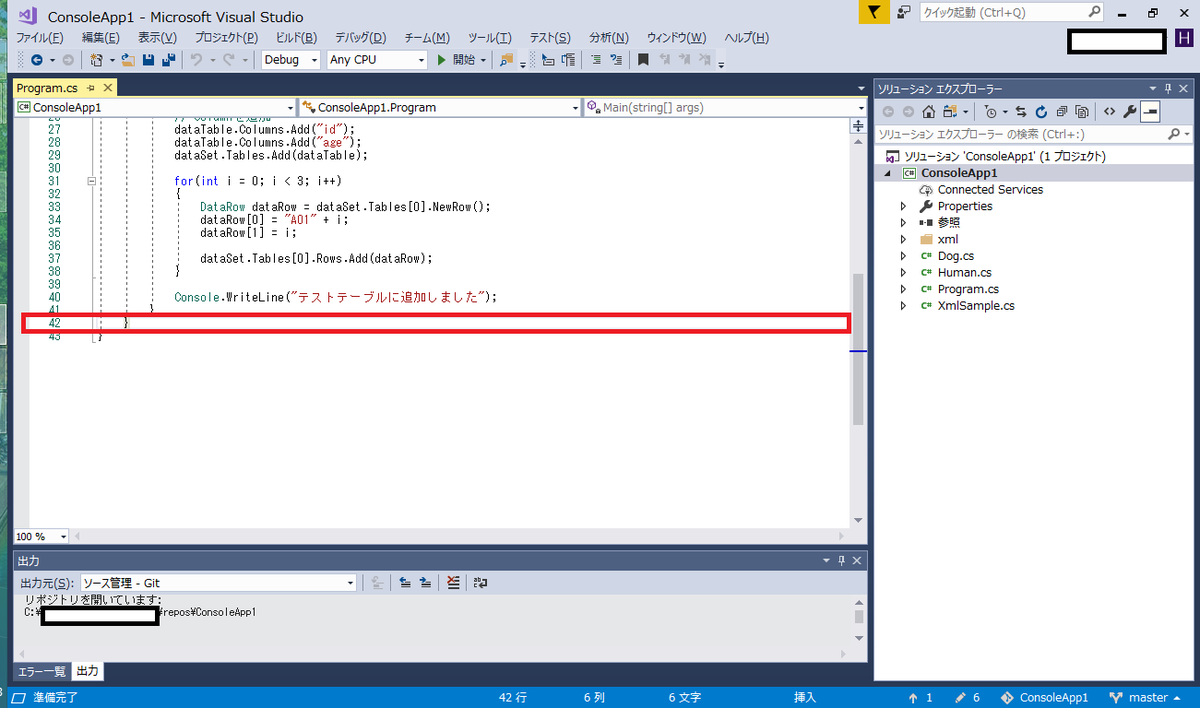Click the New Project toolbar icon

point(97,60)
